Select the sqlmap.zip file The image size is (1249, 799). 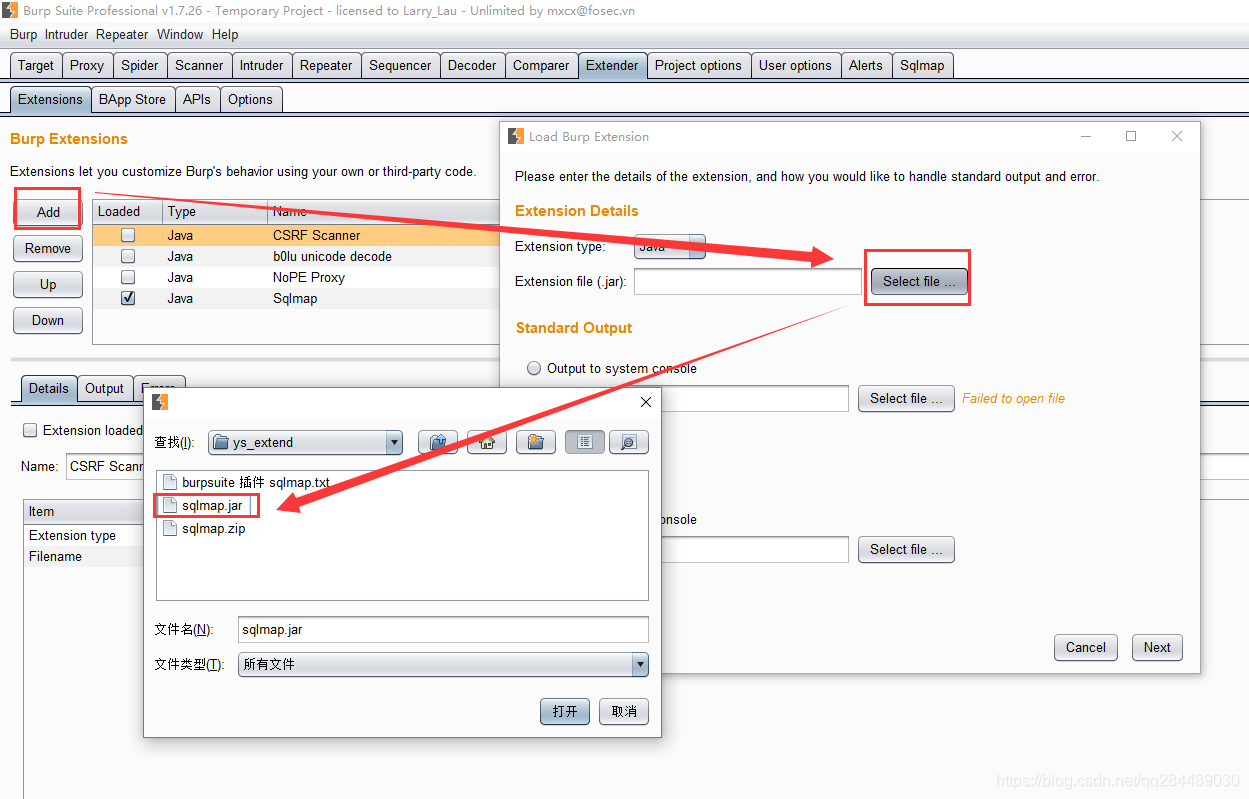[x=204, y=528]
